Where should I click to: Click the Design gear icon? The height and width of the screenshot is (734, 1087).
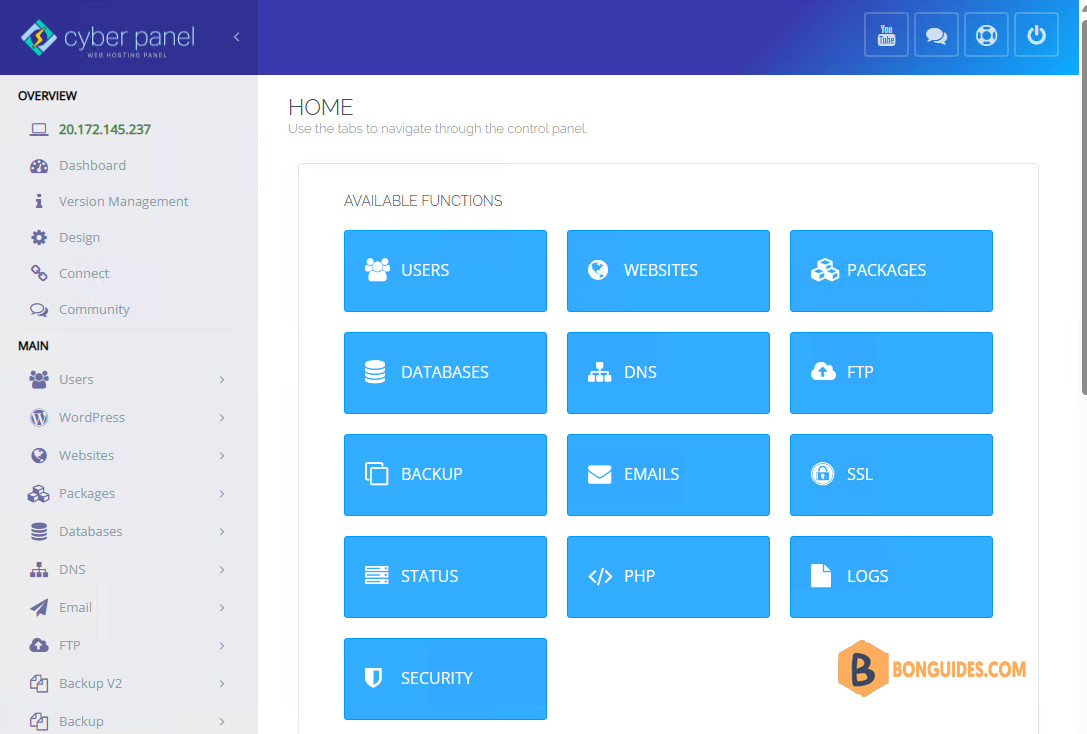tap(39, 237)
